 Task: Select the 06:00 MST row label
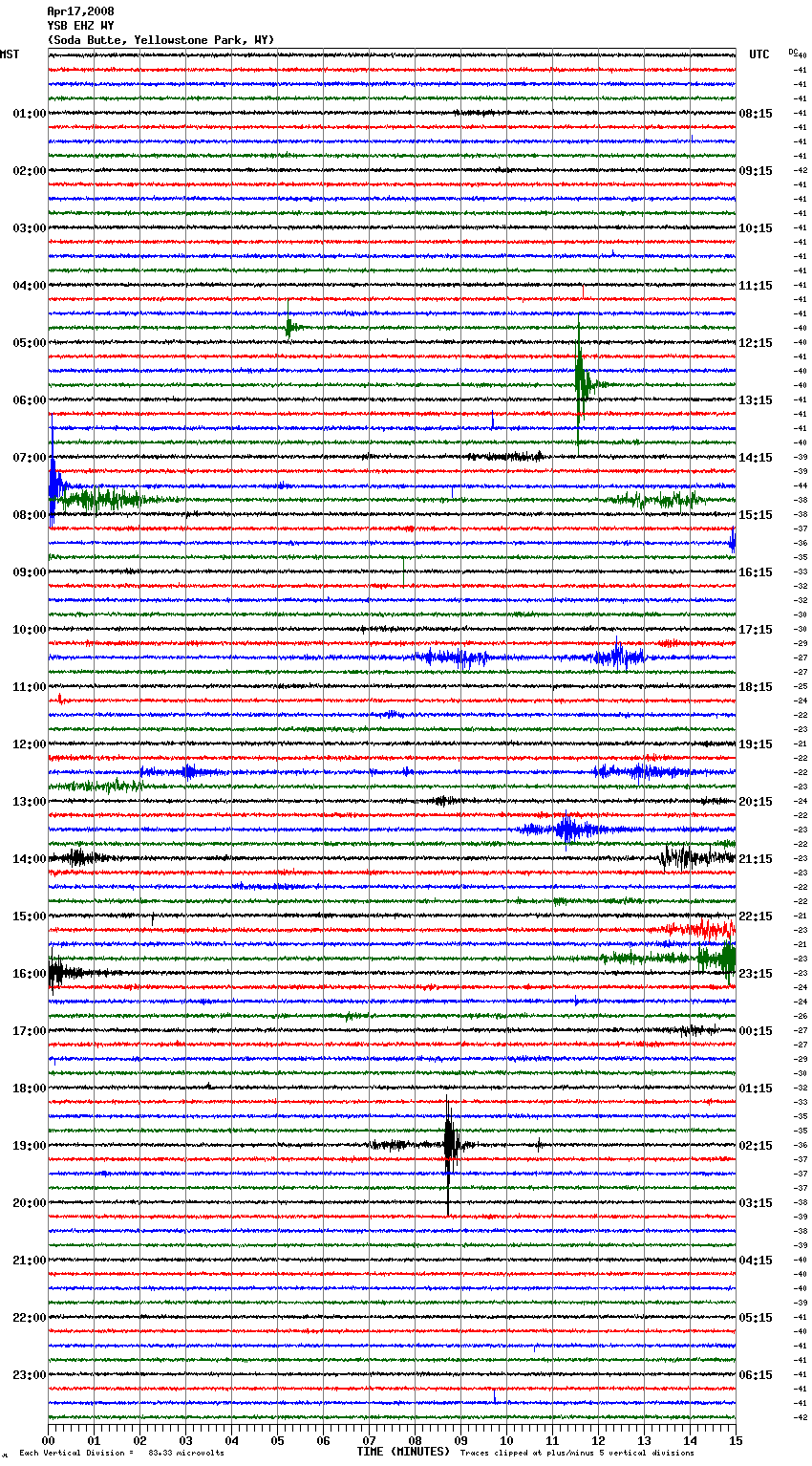[x=30, y=400]
